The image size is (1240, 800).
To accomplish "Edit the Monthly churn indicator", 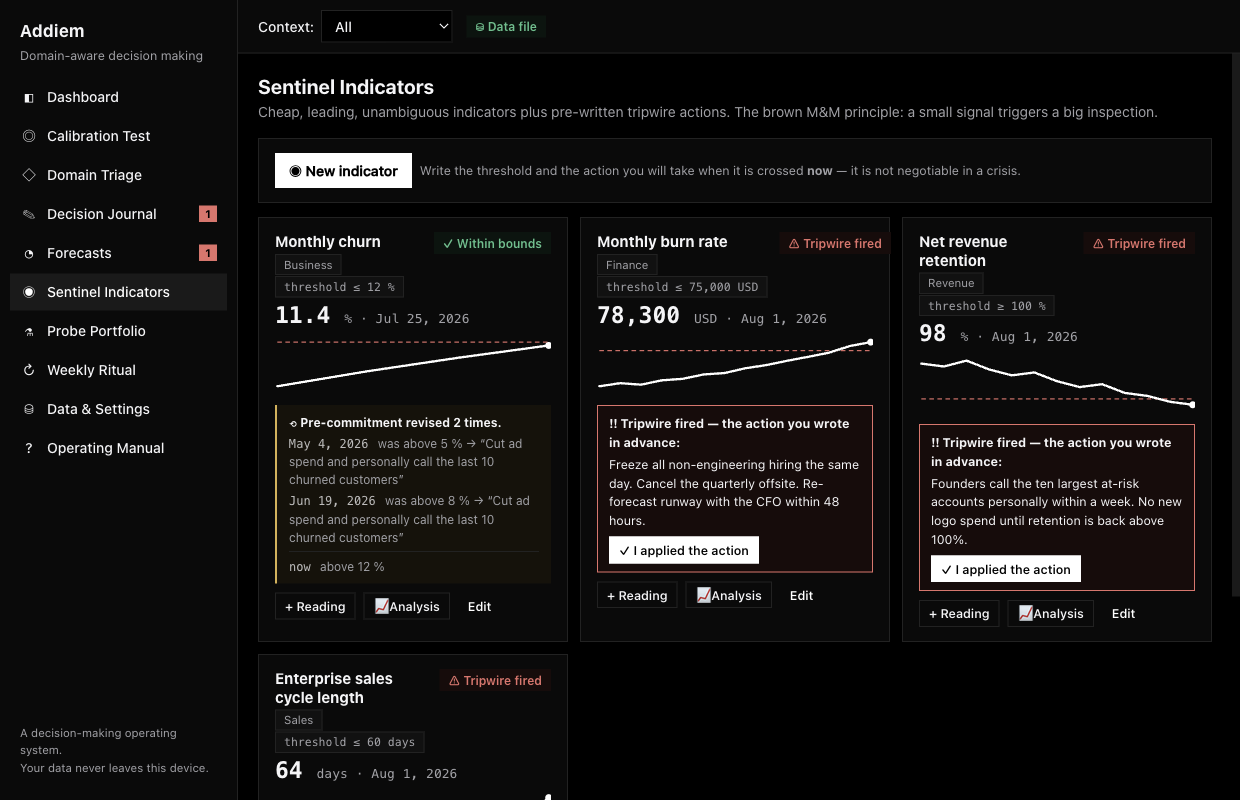I will (x=479, y=606).
